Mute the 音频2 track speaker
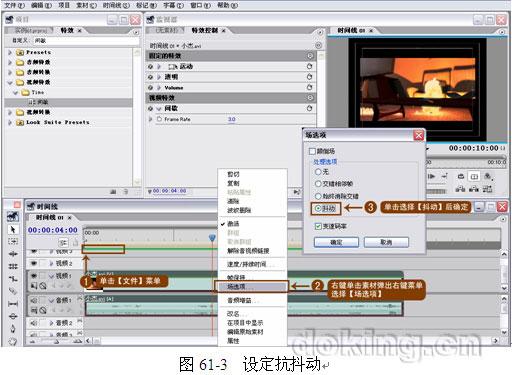Screen dimensions: 512x375 pos(34,323)
